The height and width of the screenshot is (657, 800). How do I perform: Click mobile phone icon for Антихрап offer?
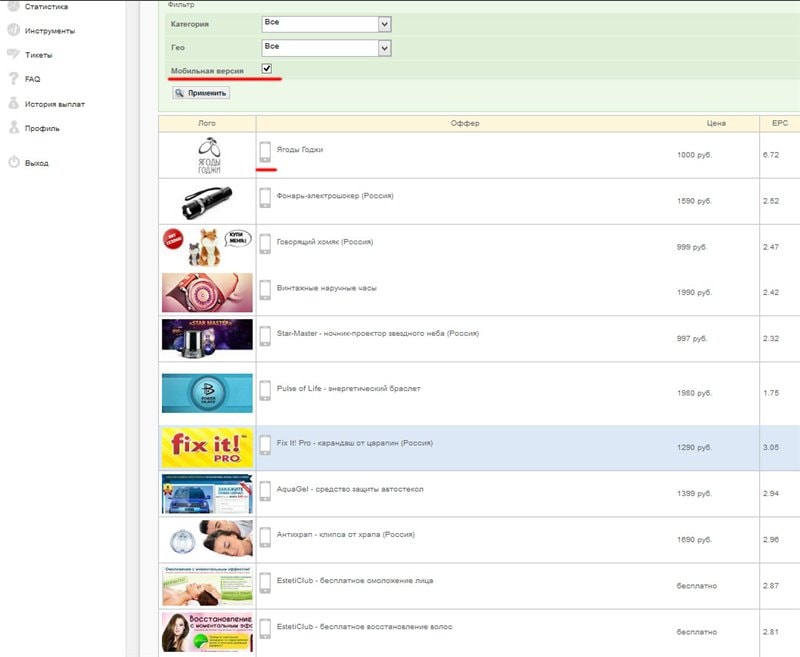pyautogui.click(x=265, y=537)
